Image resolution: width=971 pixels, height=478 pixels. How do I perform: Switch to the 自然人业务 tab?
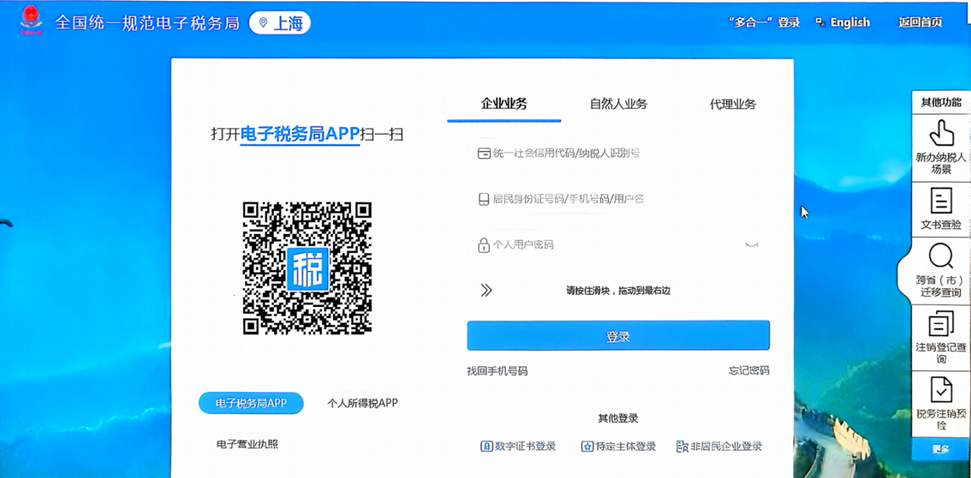click(x=618, y=104)
